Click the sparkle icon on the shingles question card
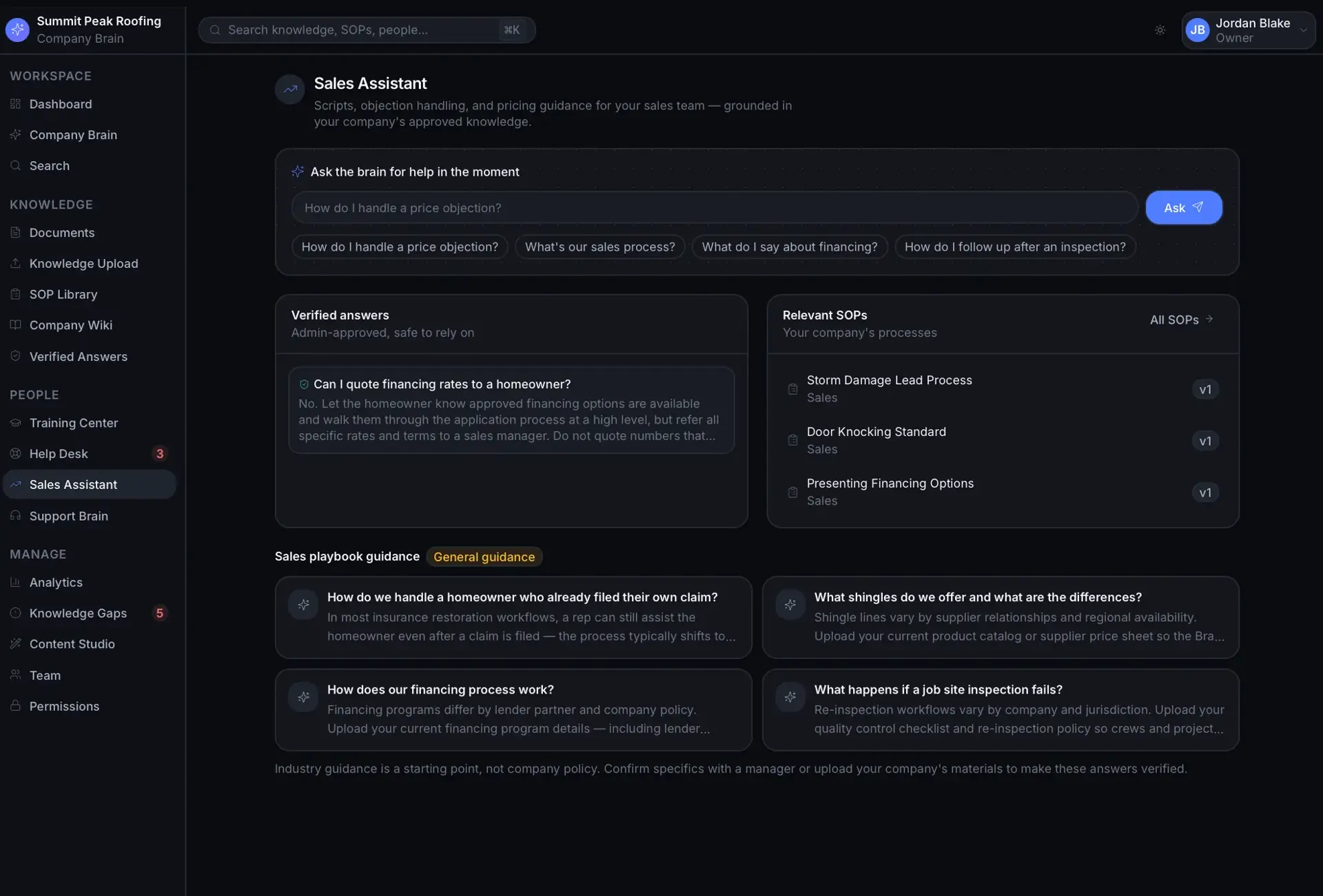The image size is (1323, 896). coord(790,605)
